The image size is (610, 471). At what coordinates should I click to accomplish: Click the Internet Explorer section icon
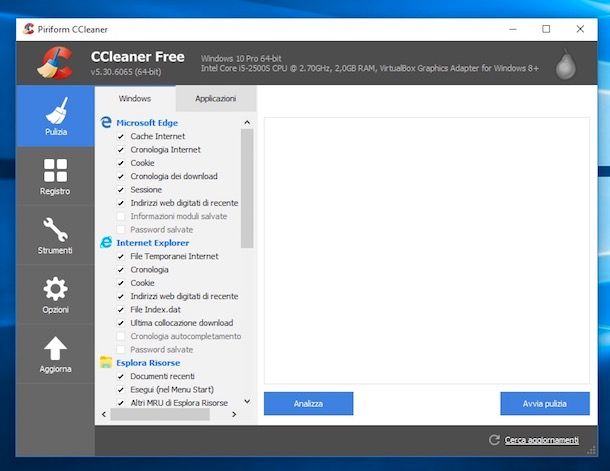pyautogui.click(x=106, y=242)
